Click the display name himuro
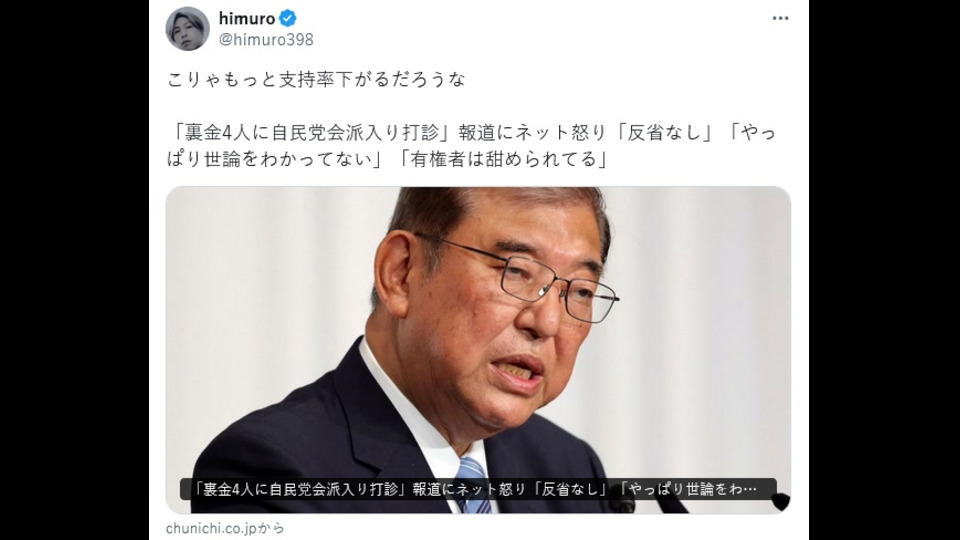 [x=247, y=18]
